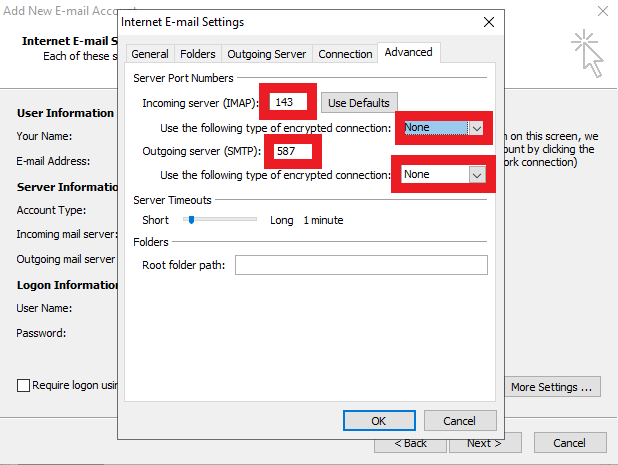The width and height of the screenshot is (618, 465).
Task: Go to the previous step with Back
Action: [409, 443]
